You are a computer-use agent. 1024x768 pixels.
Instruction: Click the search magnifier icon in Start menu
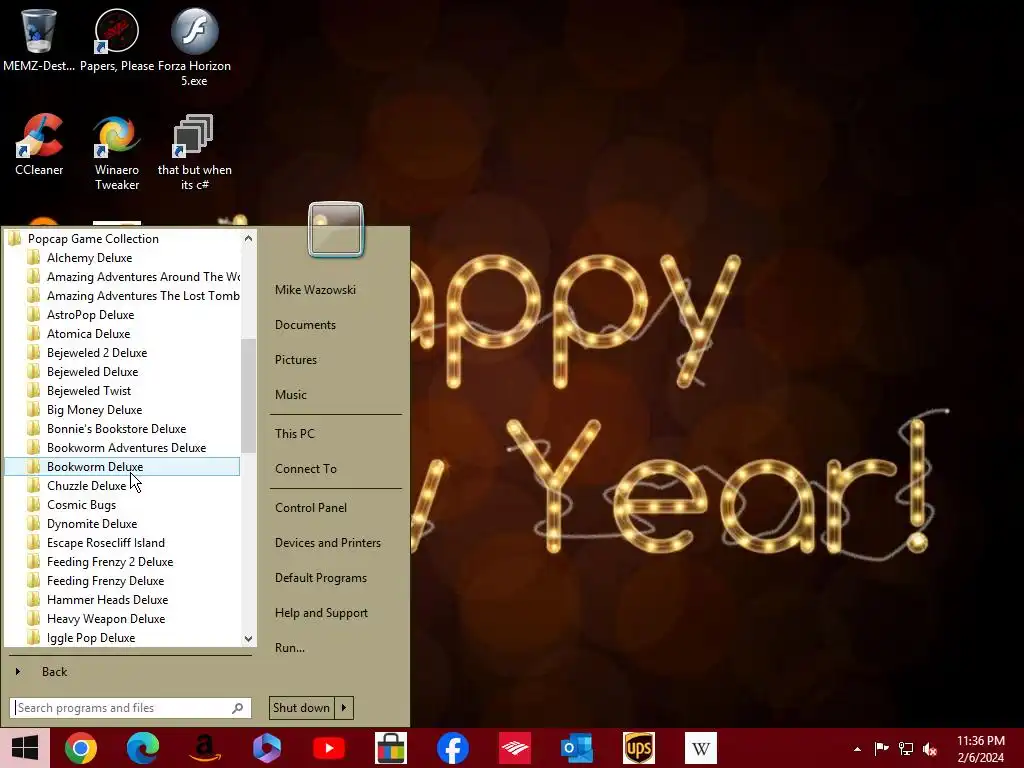pyautogui.click(x=238, y=708)
